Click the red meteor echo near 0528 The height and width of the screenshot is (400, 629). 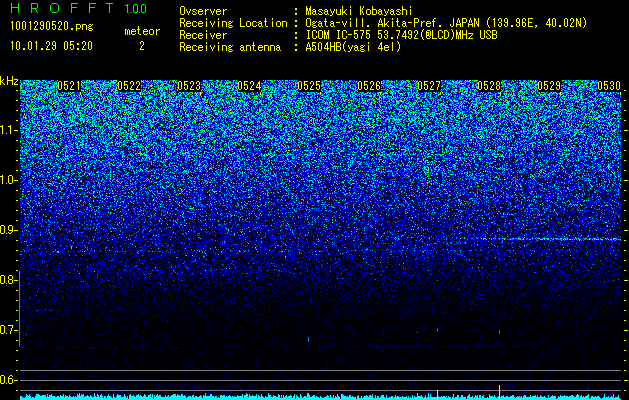coord(499,332)
